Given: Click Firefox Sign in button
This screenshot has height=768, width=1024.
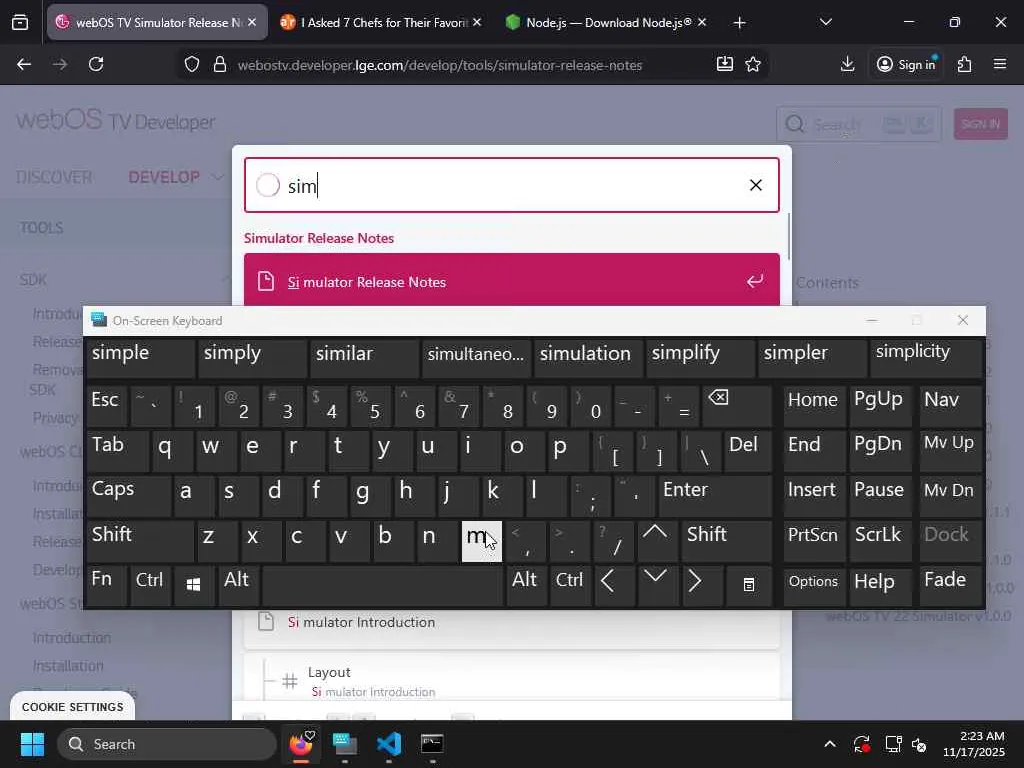Looking at the screenshot, I should (906, 64).
